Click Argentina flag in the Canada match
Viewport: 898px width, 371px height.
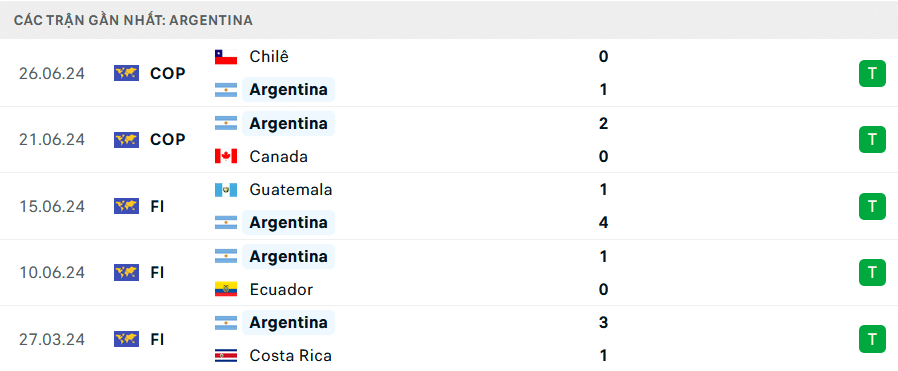pos(226,123)
